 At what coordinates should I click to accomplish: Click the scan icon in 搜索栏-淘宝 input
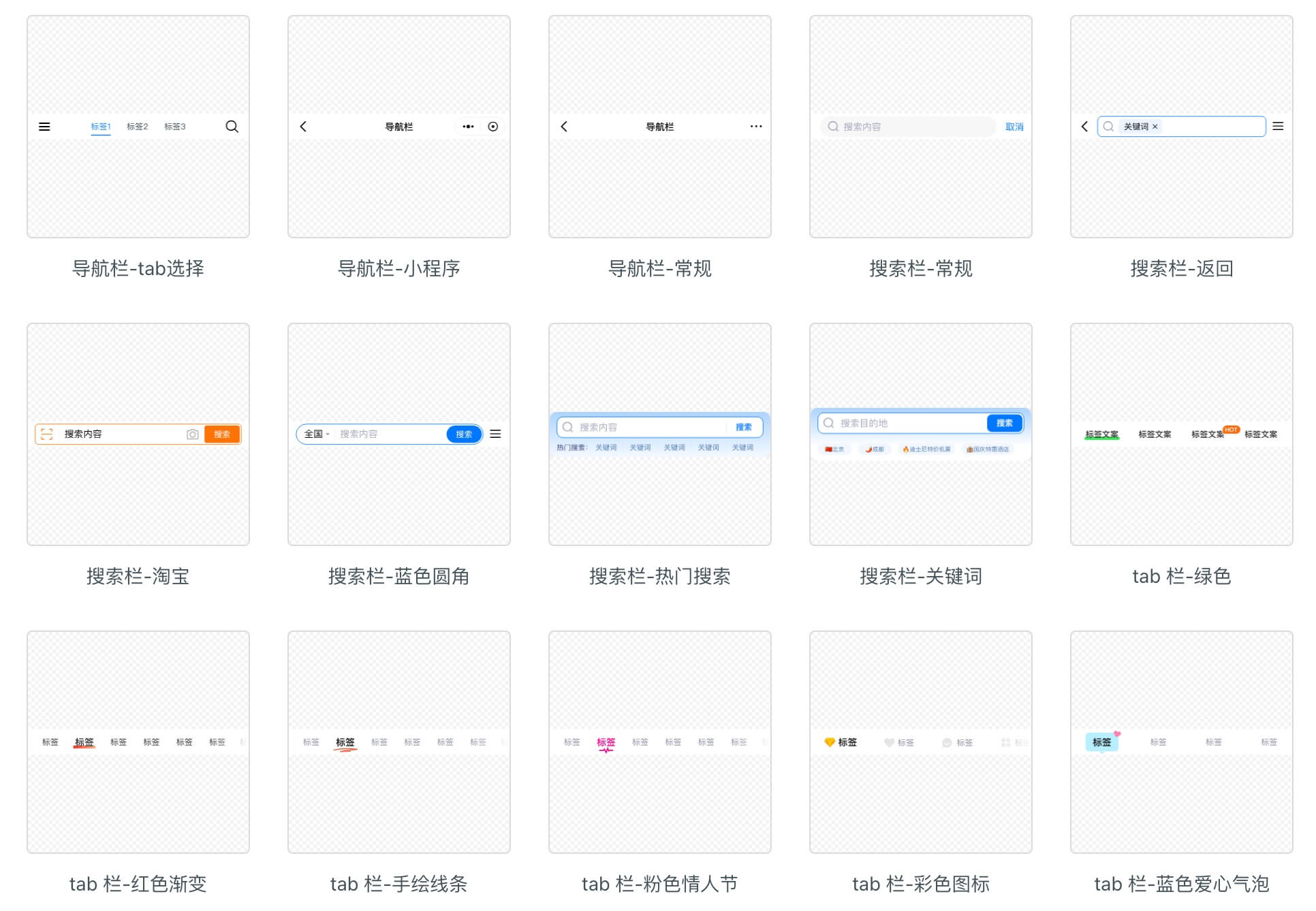click(45, 434)
